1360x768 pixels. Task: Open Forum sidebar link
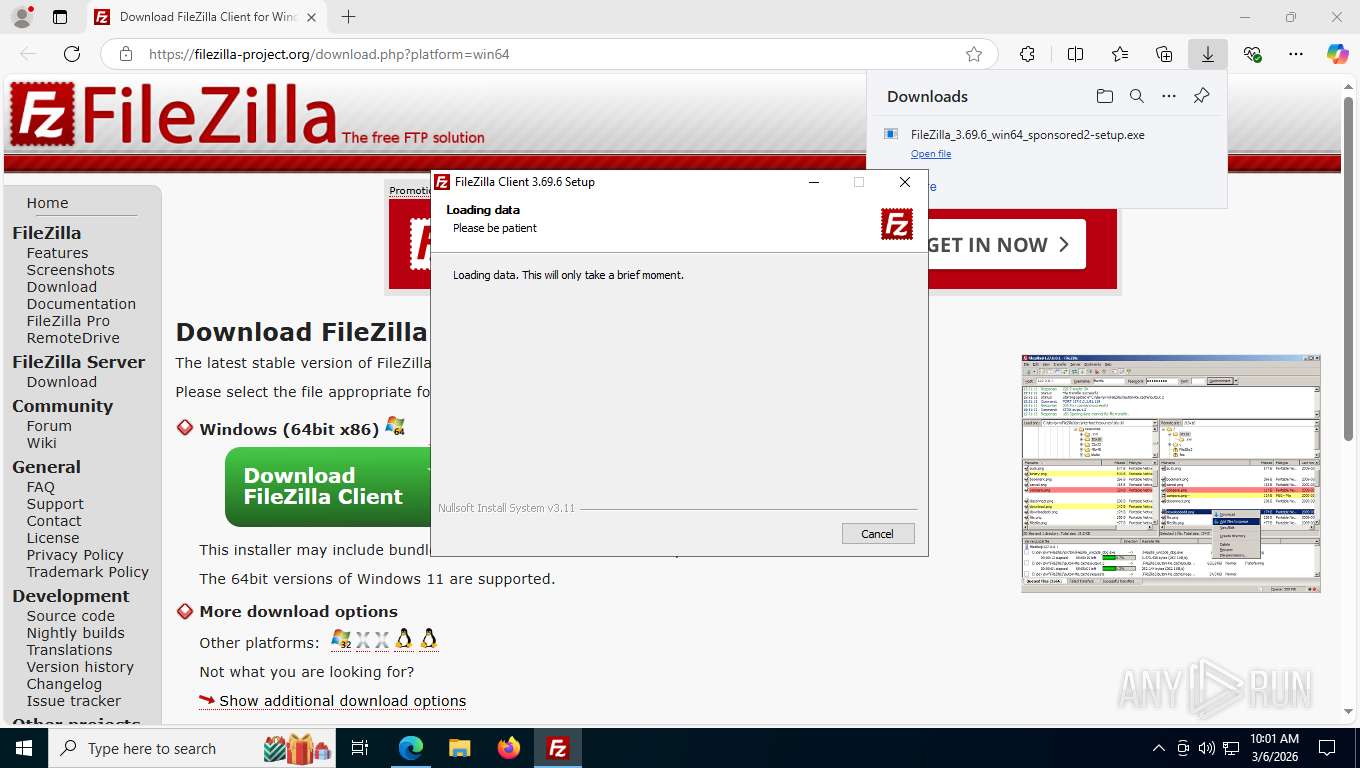coord(49,426)
